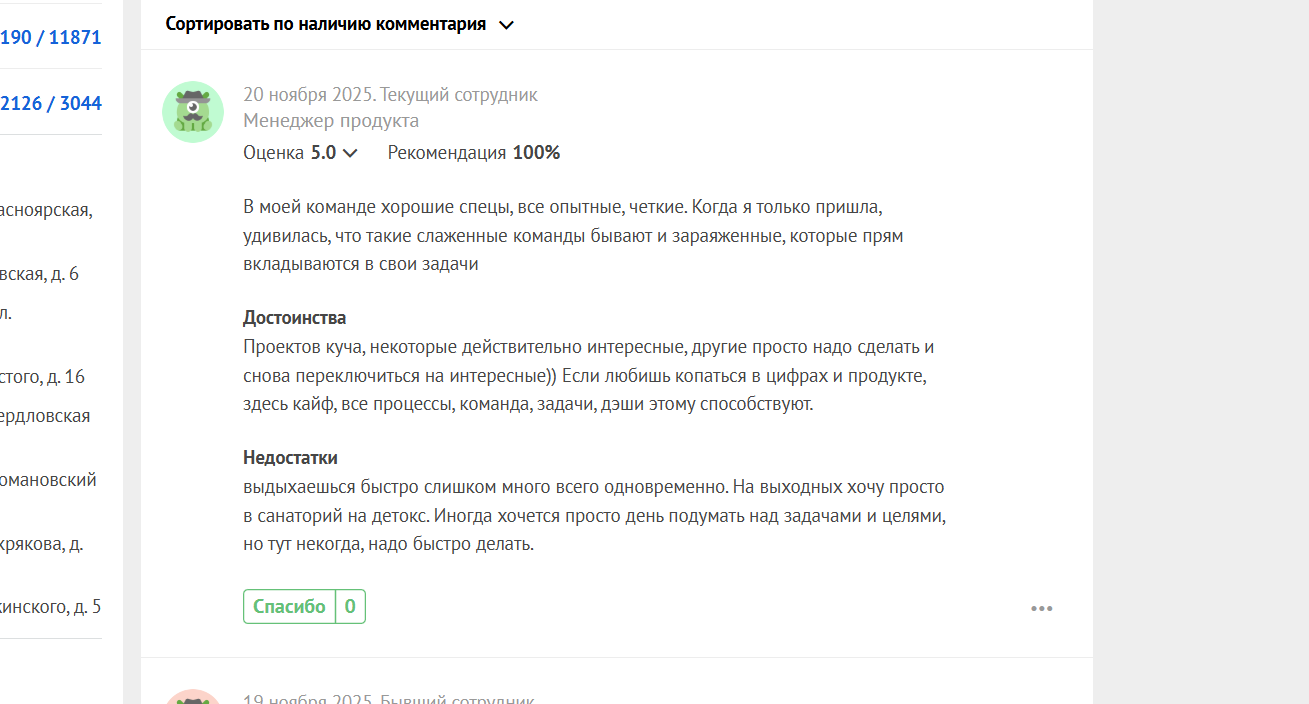
Task: Open the sort by comment availability dropdown
Action: 339,24
